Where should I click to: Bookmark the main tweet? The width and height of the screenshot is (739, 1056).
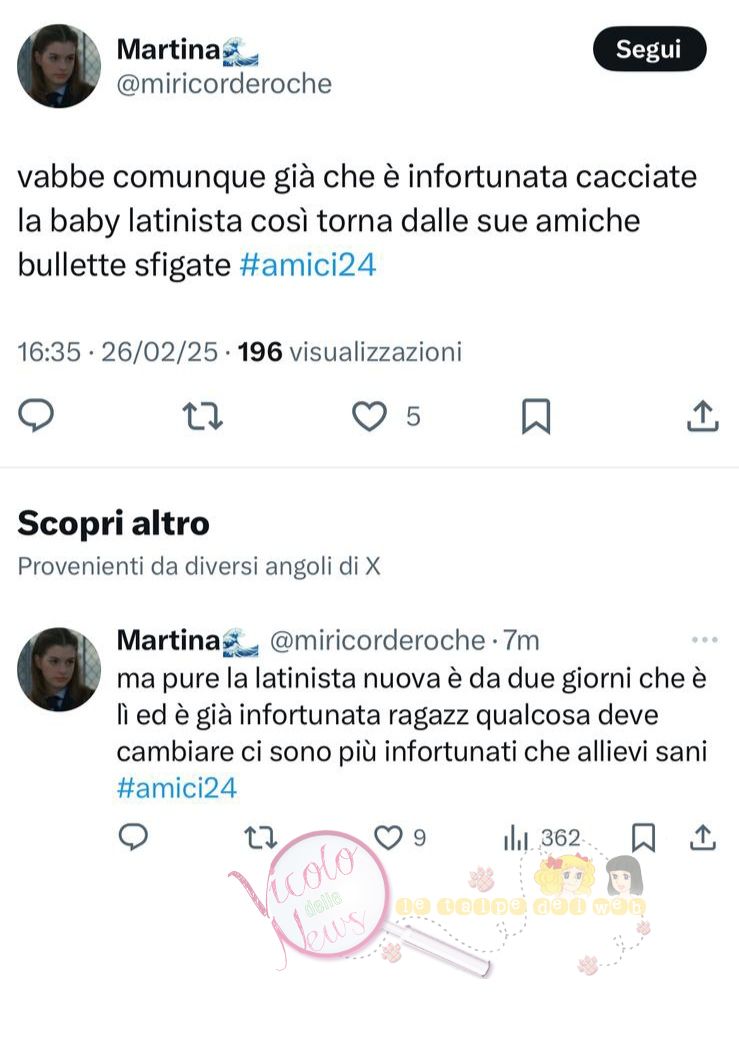(536, 416)
